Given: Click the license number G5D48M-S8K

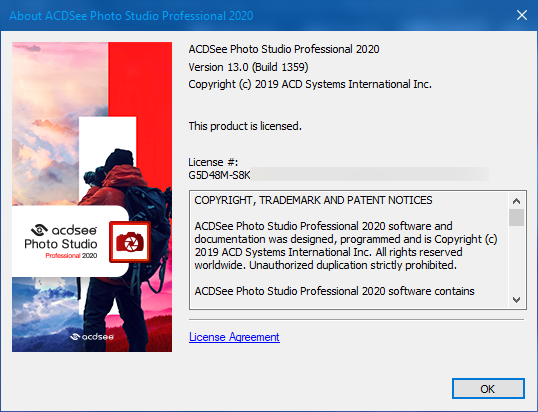Looking at the screenshot, I should (x=219, y=175).
